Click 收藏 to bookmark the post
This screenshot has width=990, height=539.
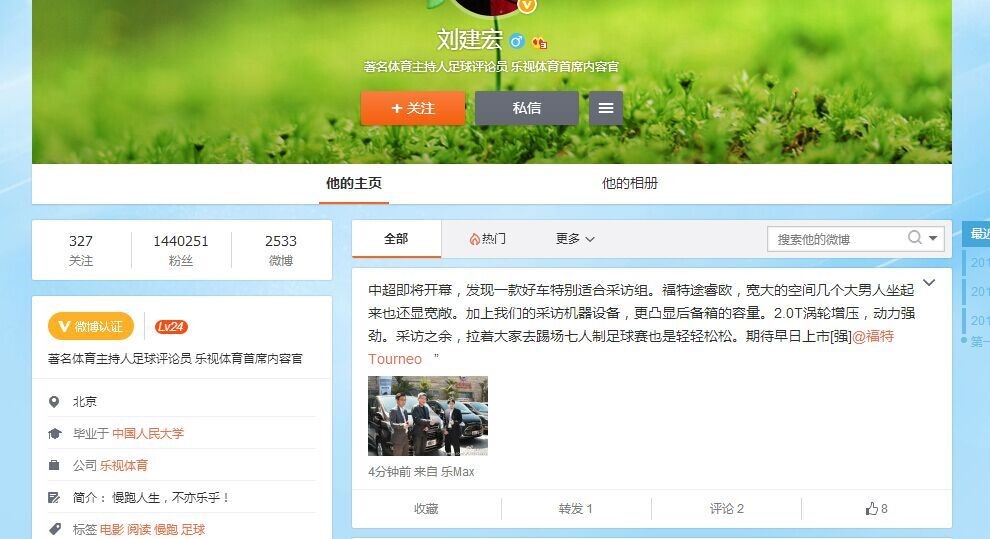pos(426,509)
